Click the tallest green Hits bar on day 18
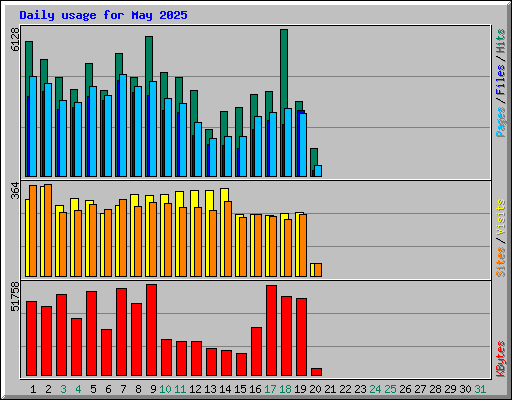The width and height of the screenshot is (512, 400). pos(284,68)
